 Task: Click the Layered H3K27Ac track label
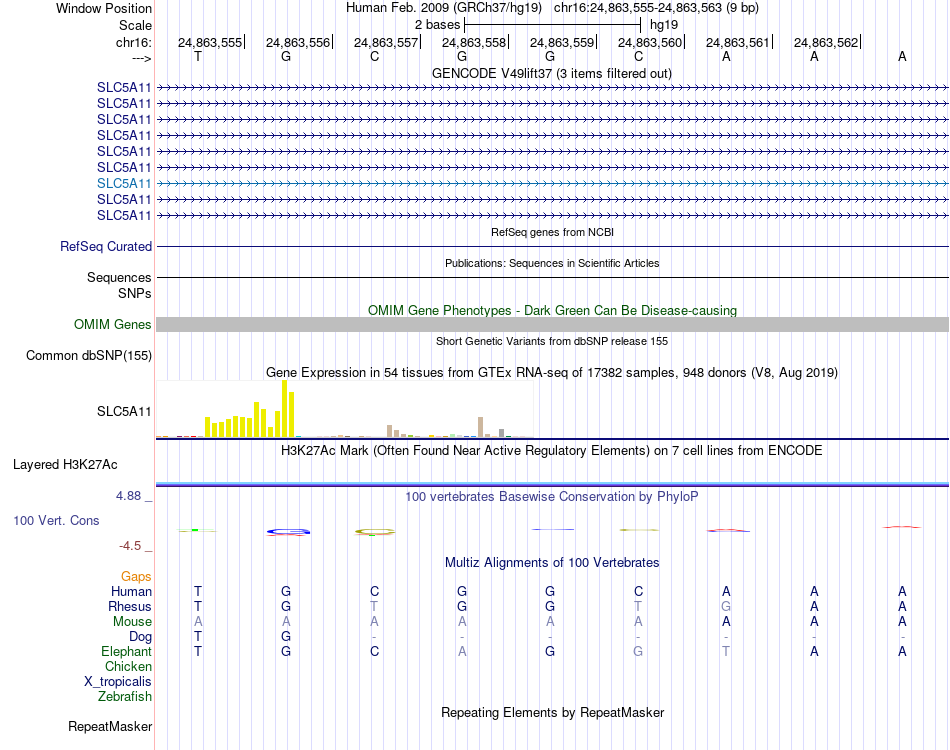pos(65,465)
